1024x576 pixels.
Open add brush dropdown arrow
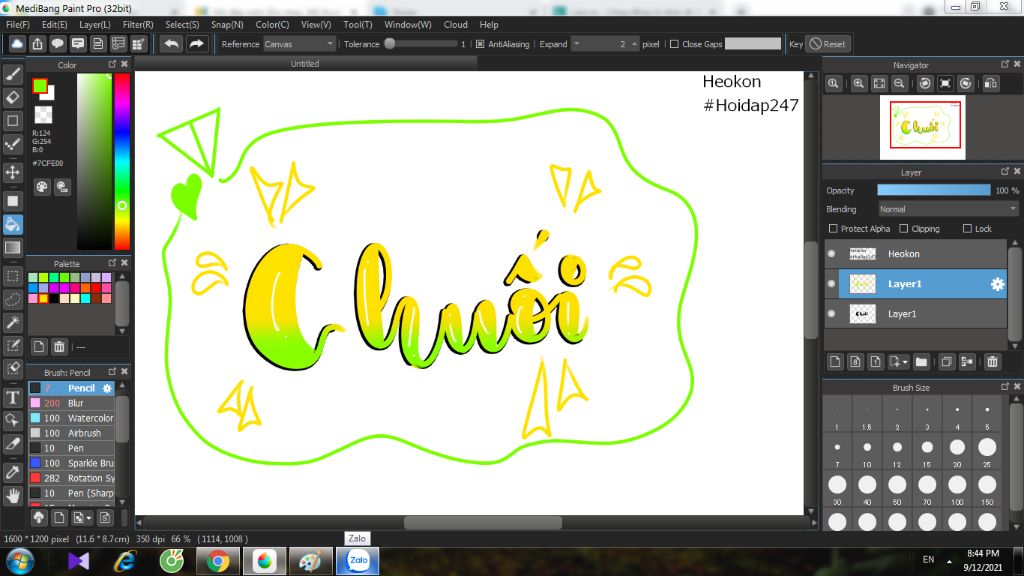pos(82,518)
